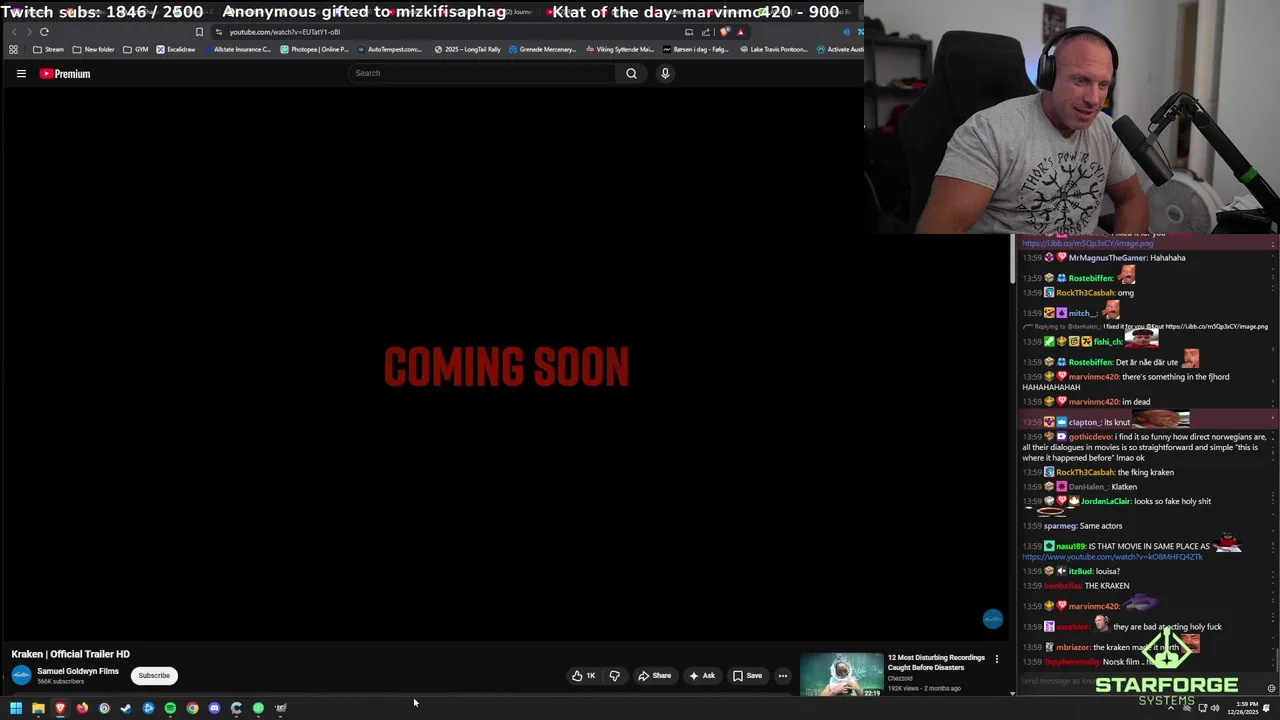The width and height of the screenshot is (1280, 720).
Task: Open more actions ellipsis under video
Action: pyautogui.click(x=783, y=676)
